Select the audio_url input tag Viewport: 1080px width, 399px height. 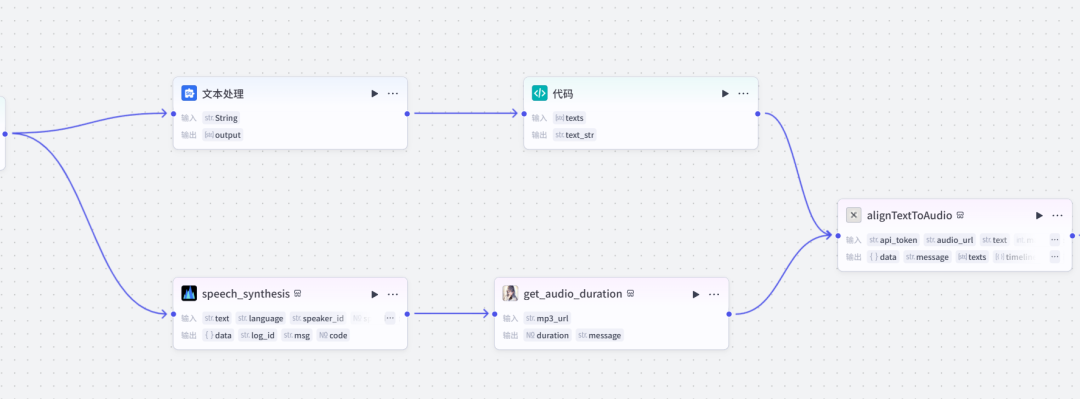point(949,240)
